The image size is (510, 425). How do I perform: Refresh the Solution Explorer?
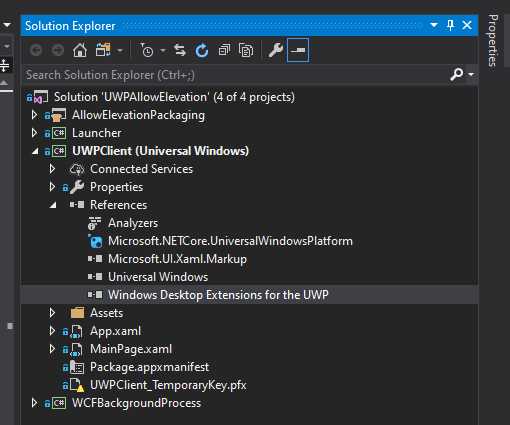click(x=202, y=51)
